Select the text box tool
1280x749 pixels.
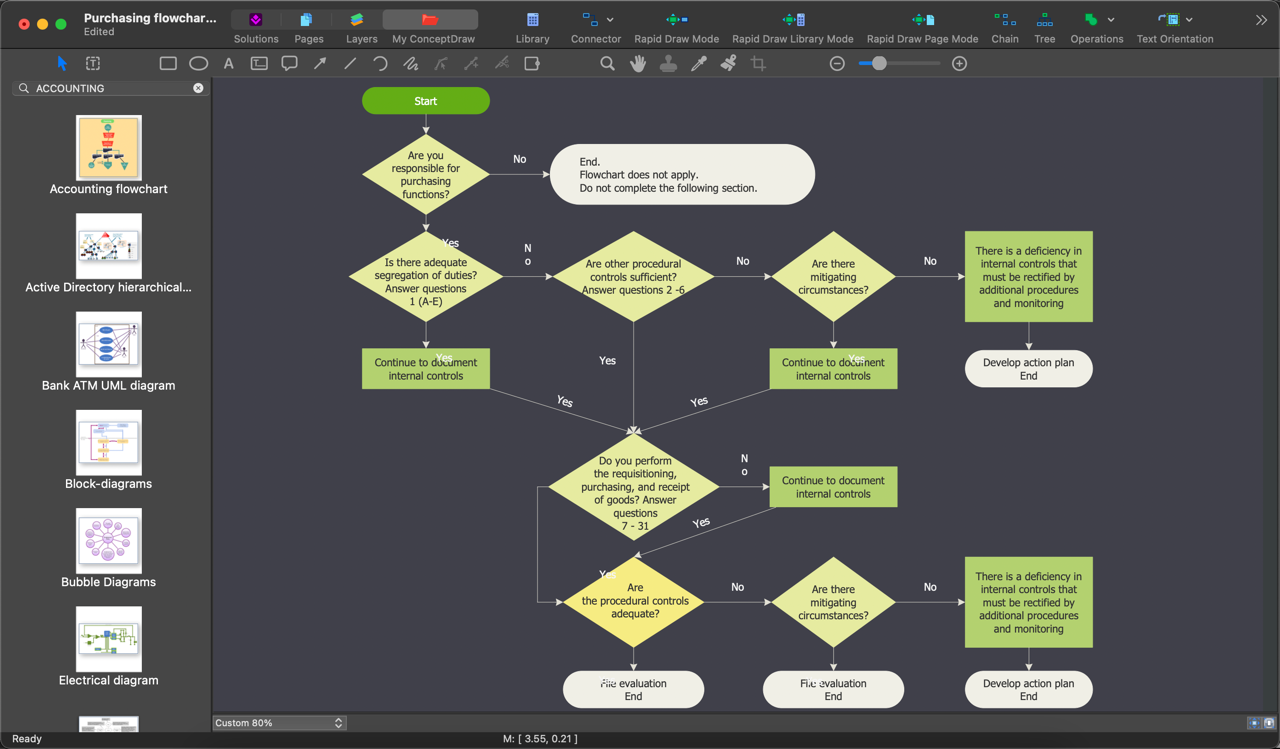[259, 63]
